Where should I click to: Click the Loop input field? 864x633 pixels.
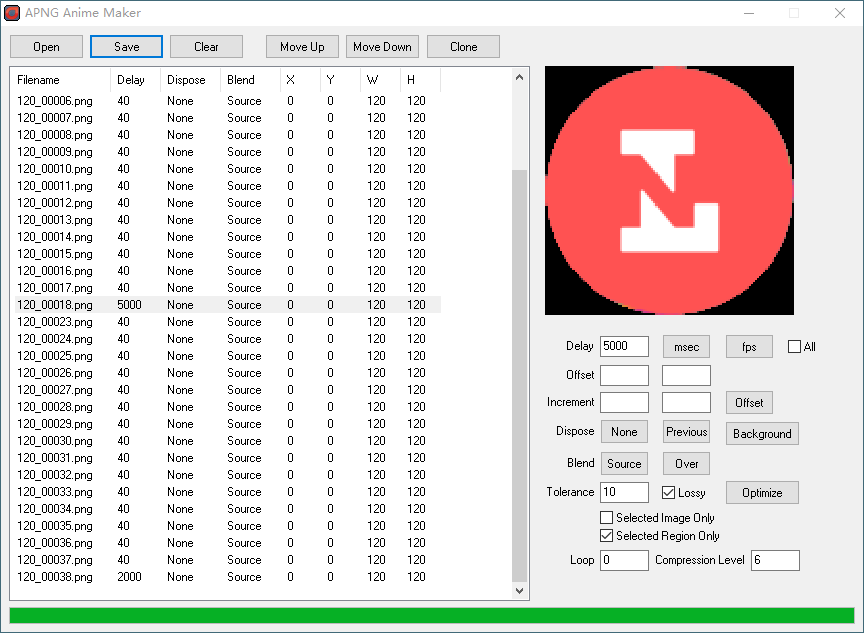pyautogui.click(x=624, y=560)
